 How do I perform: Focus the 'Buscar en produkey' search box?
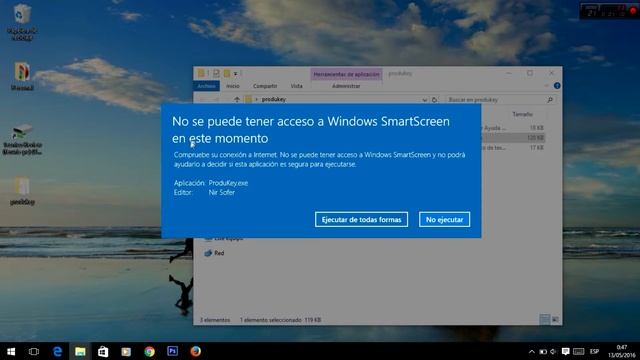click(500, 100)
